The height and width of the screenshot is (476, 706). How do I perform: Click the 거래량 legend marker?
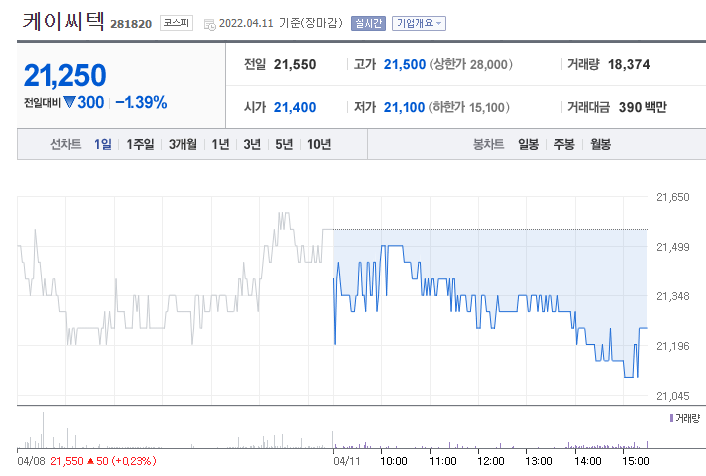(x=671, y=418)
